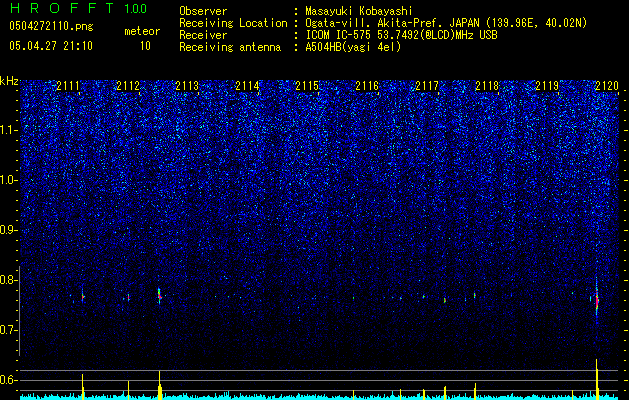This screenshot has height=400, width=629.
Task: Click the 0.9 kHz axis label
Action: pyautogui.click(x=8, y=230)
